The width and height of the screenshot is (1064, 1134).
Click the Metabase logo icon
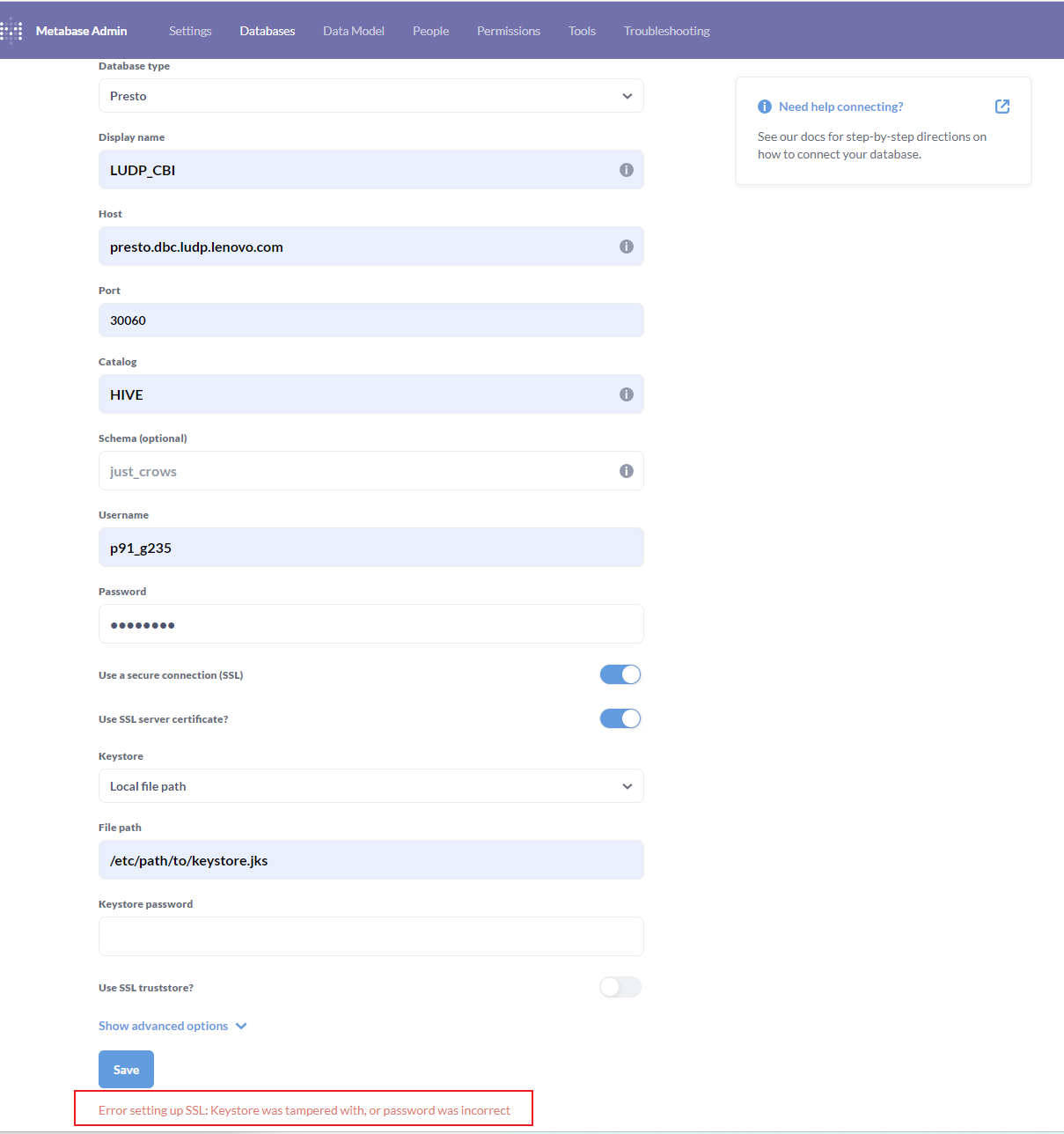click(x=11, y=30)
